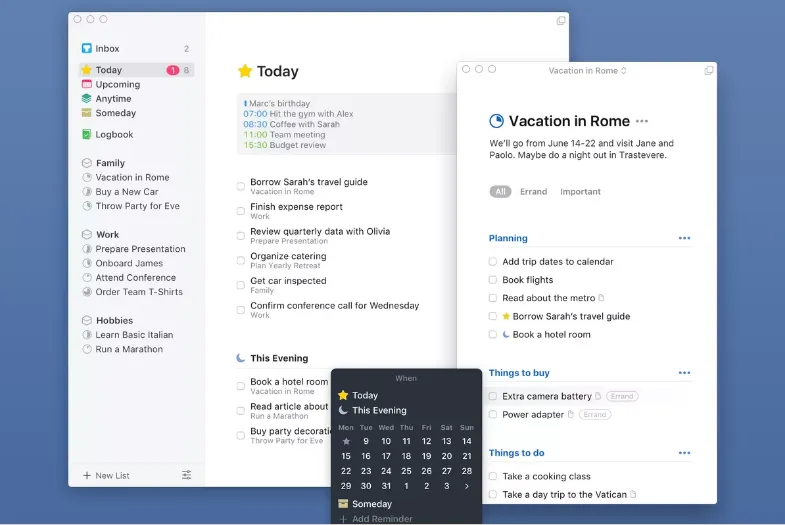Viewport: 785px width, 525px height.
Task: Open the Inbox list icon
Action: [87, 48]
